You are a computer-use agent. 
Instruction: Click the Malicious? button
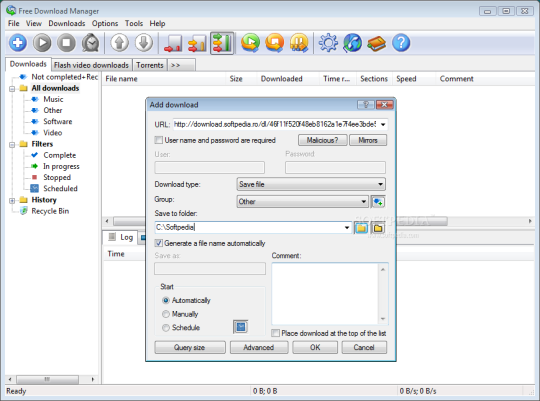pos(322,140)
